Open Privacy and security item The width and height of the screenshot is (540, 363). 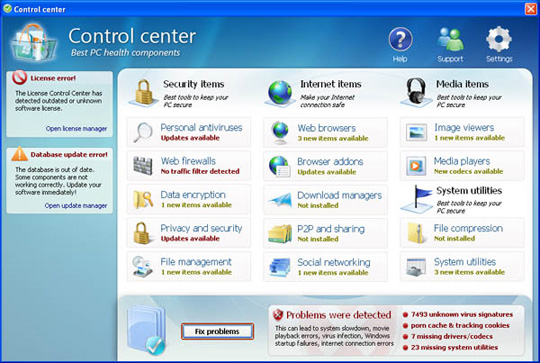pyautogui.click(x=189, y=233)
